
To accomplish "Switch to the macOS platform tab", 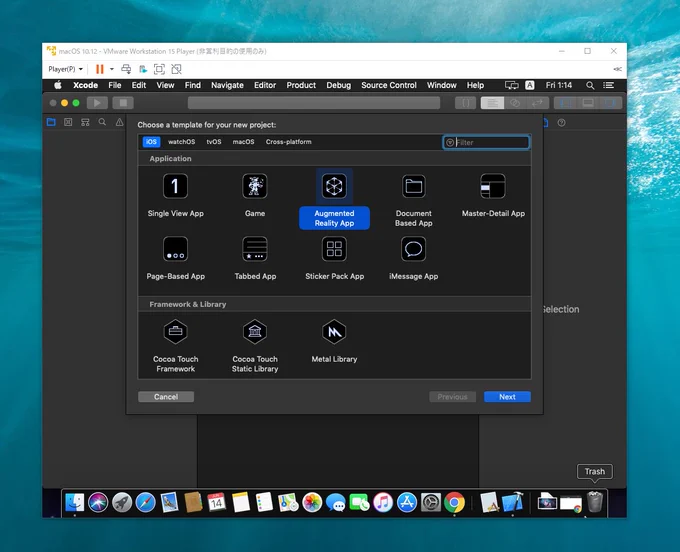I will click(243, 142).
